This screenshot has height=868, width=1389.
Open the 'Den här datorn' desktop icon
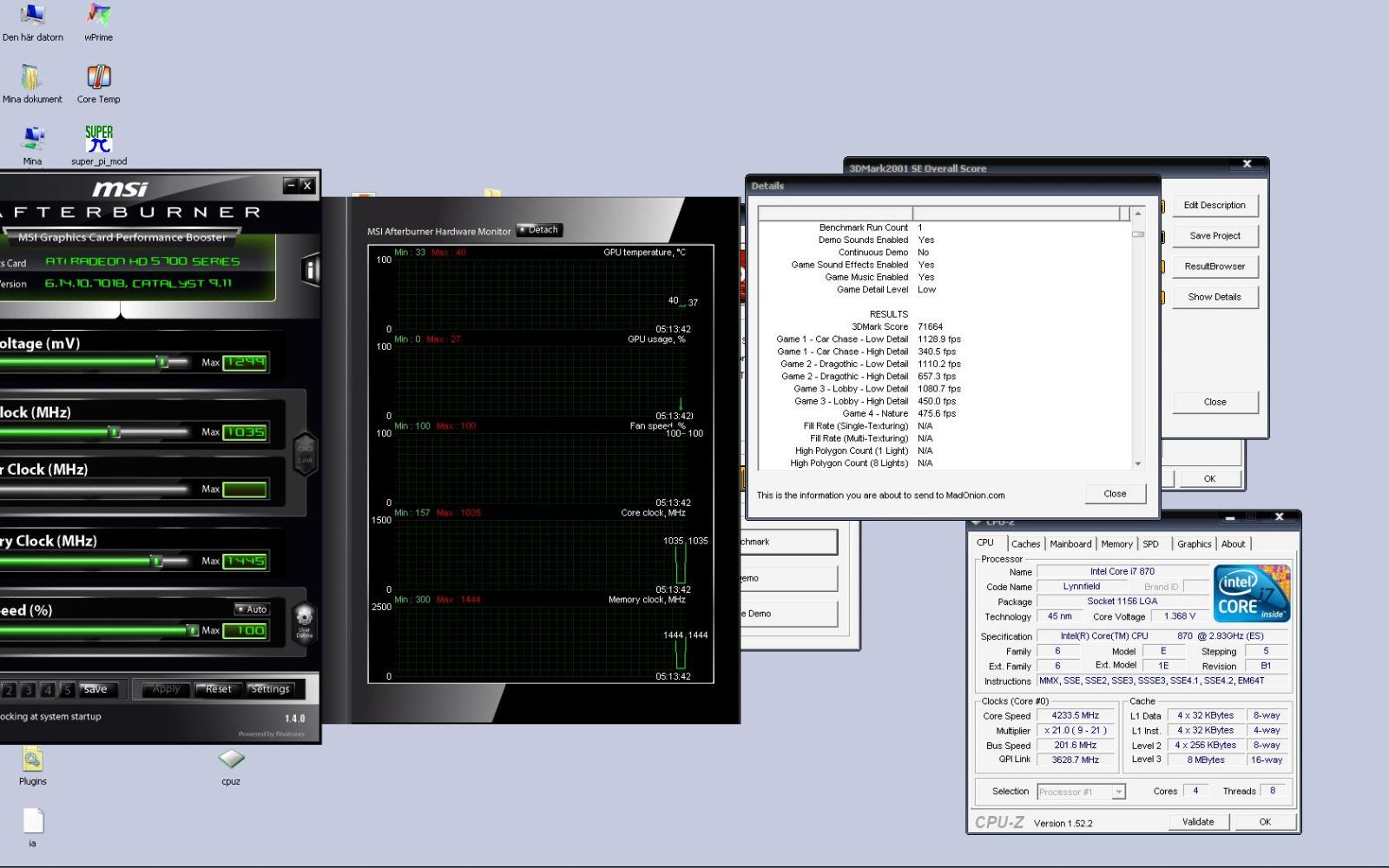tap(32, 23)
